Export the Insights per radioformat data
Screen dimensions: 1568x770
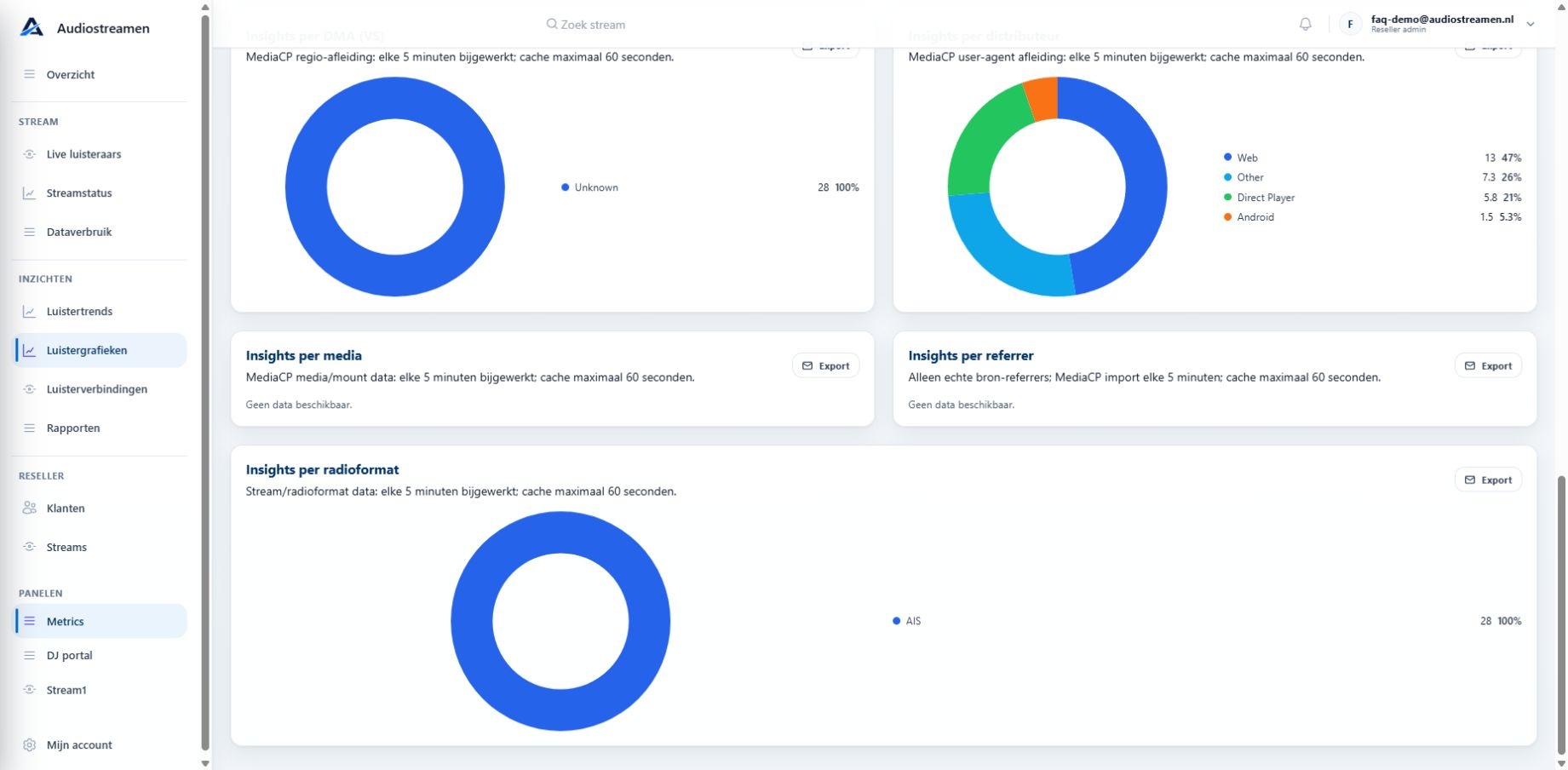click(1488, 480)
